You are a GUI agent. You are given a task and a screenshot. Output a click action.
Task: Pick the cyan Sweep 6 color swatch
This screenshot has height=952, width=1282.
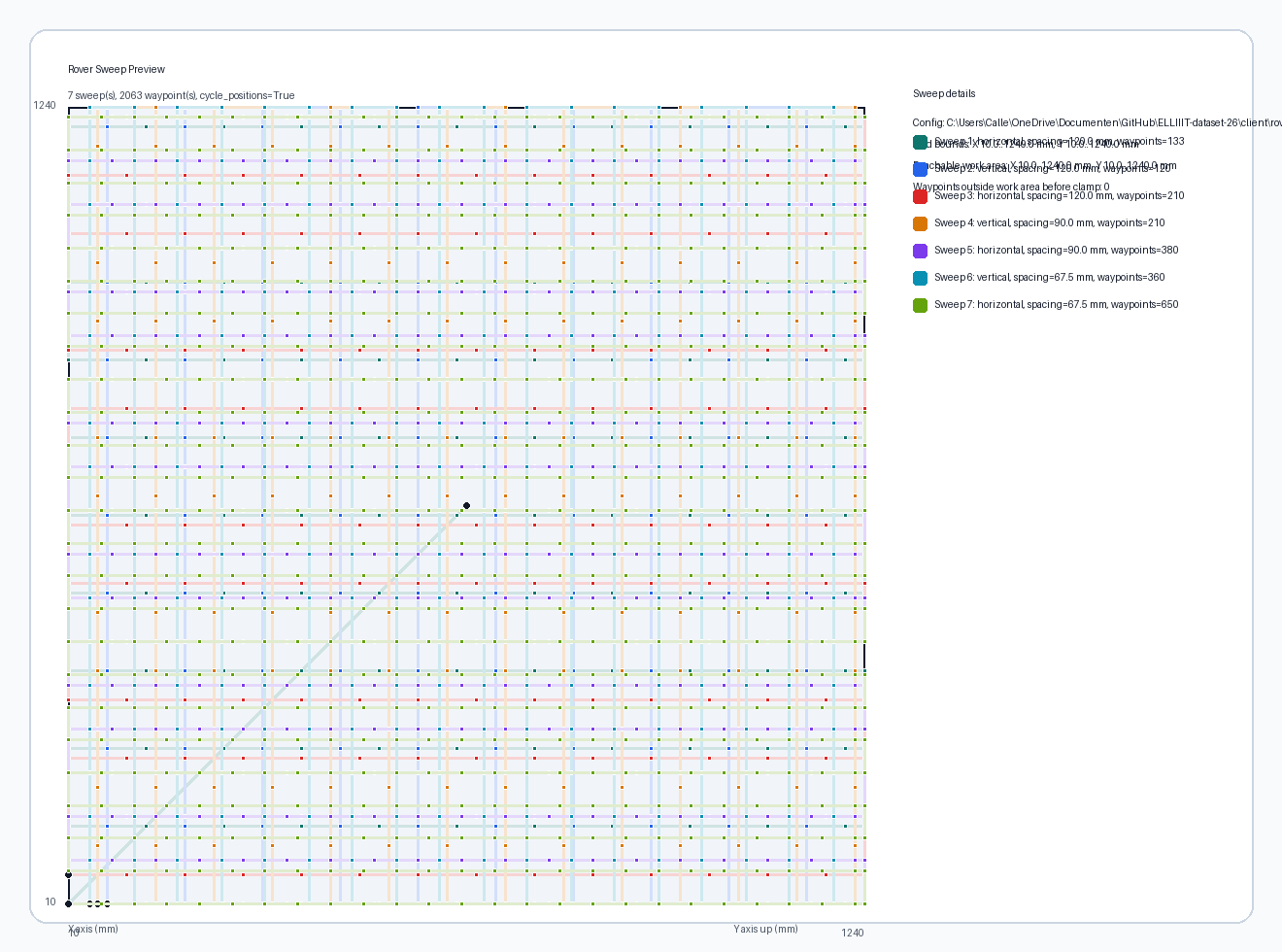(x=920, y=278)
